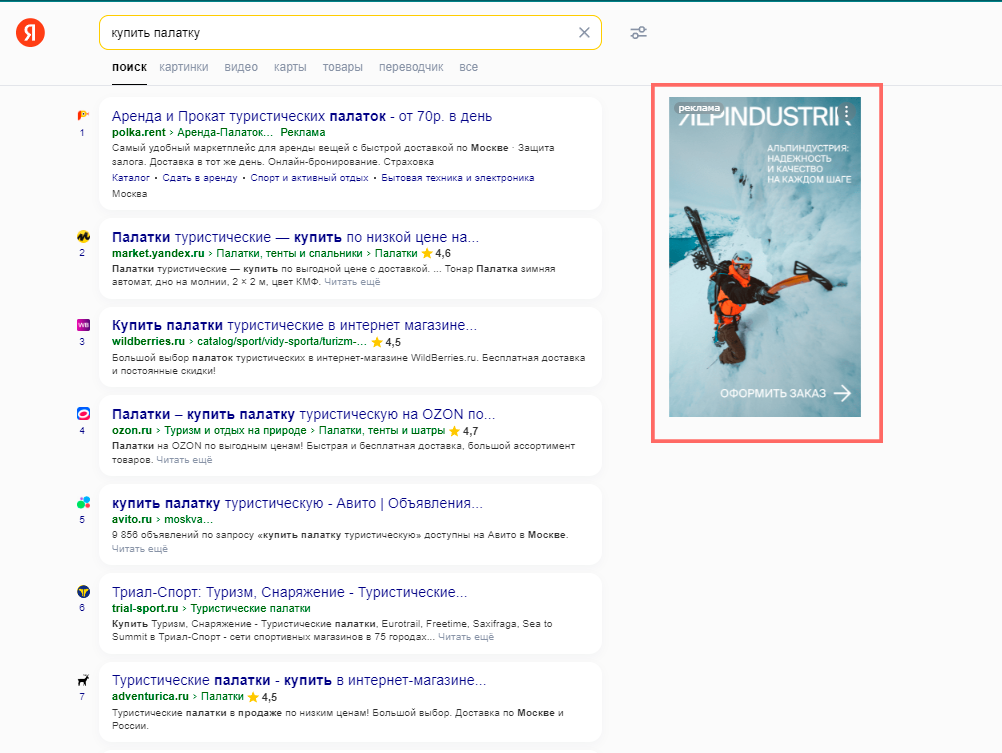1002x753 pixels.
Task: Click the 'Москва' text under polka.rent sitelinks
Action: (x=129, y=194)
